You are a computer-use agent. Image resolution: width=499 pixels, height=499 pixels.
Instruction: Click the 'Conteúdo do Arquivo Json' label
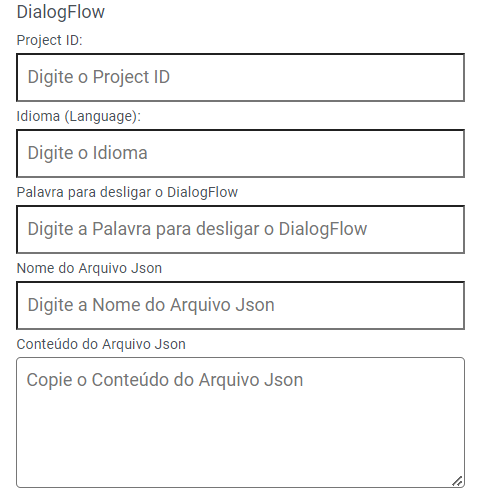[101, 344]
